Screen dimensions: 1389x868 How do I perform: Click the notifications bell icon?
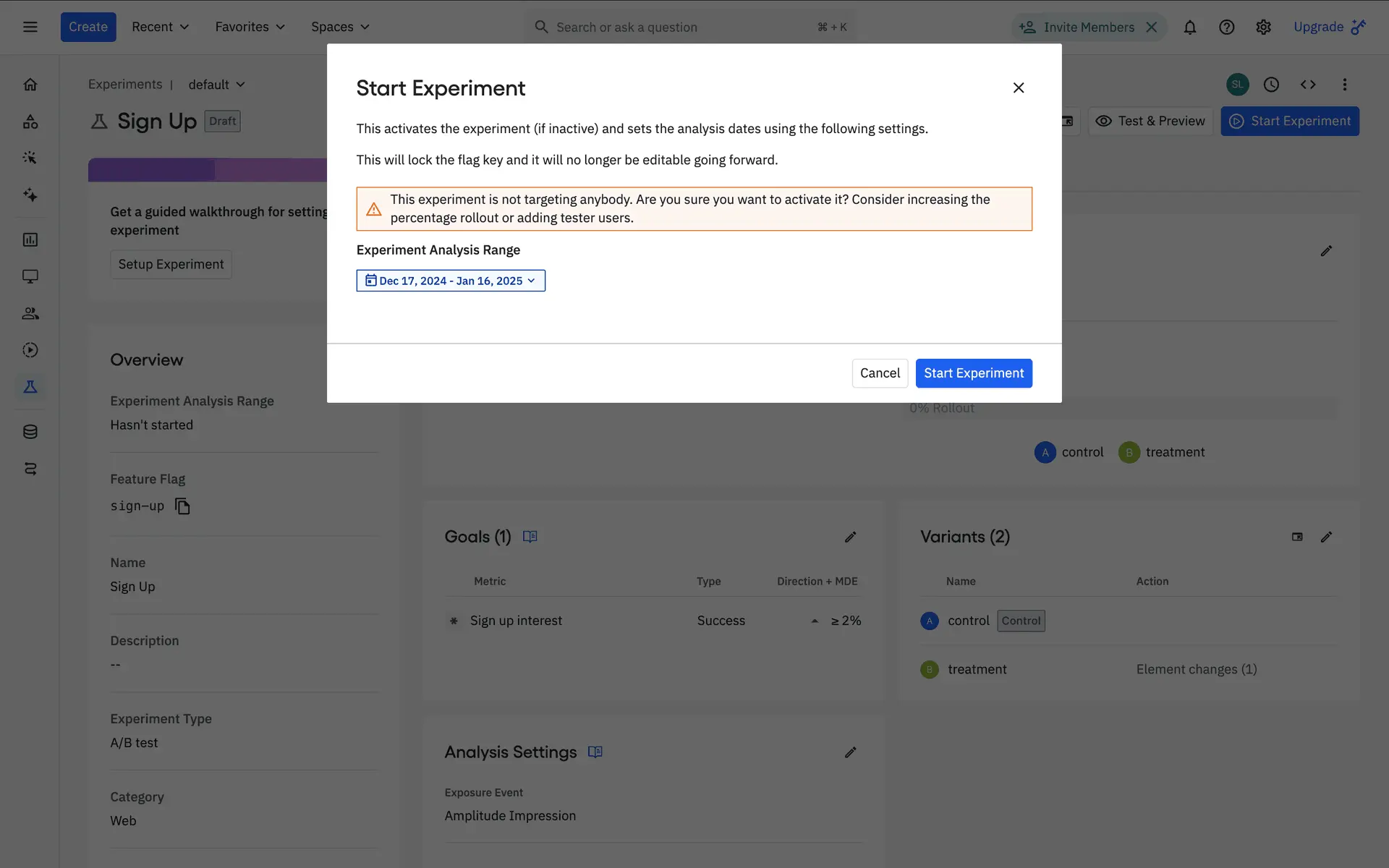pos(1189,27)
